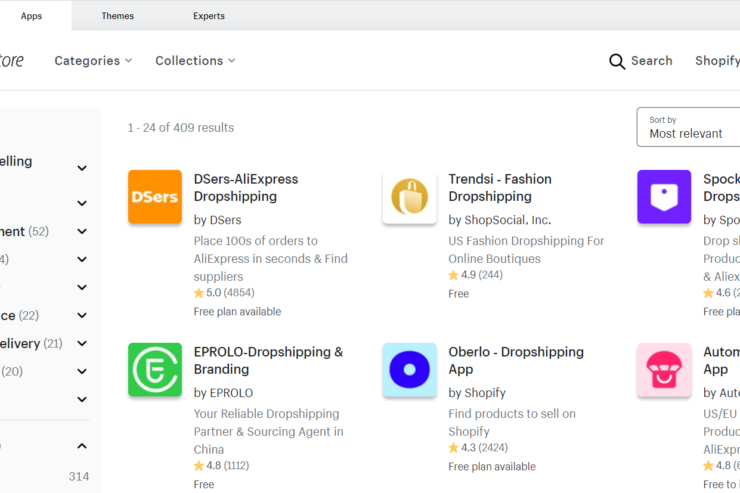Select the Apps tab
740x493 pixels.
point(31,16)
